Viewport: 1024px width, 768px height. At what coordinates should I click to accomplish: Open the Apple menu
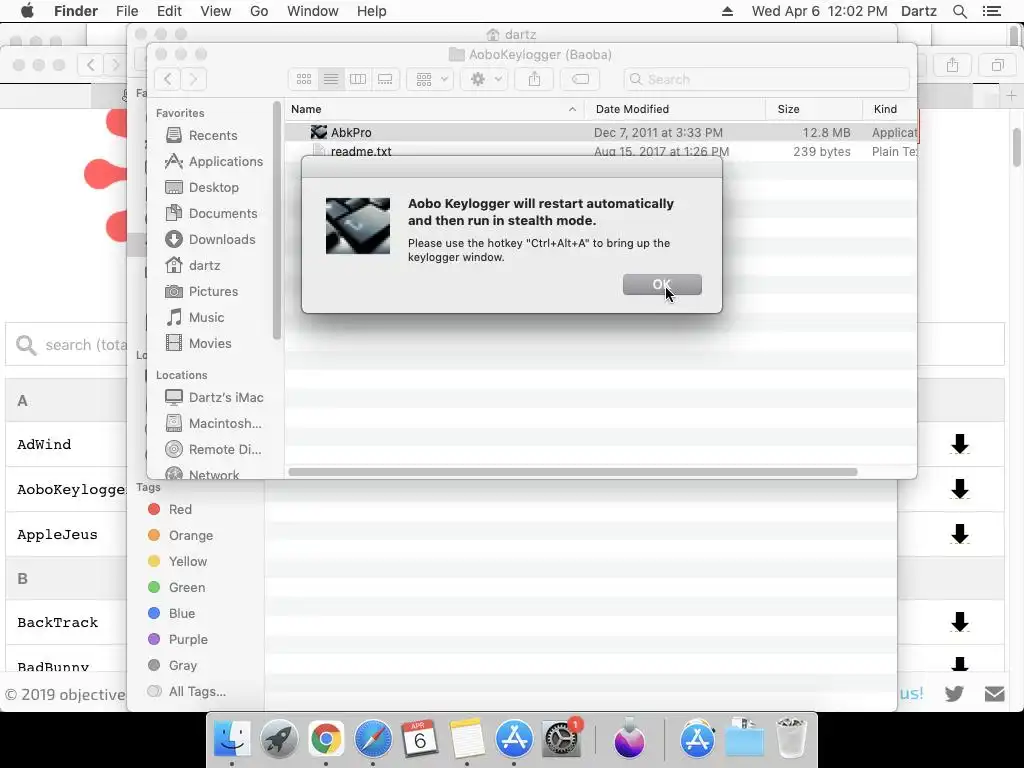(x=27, y=11)
